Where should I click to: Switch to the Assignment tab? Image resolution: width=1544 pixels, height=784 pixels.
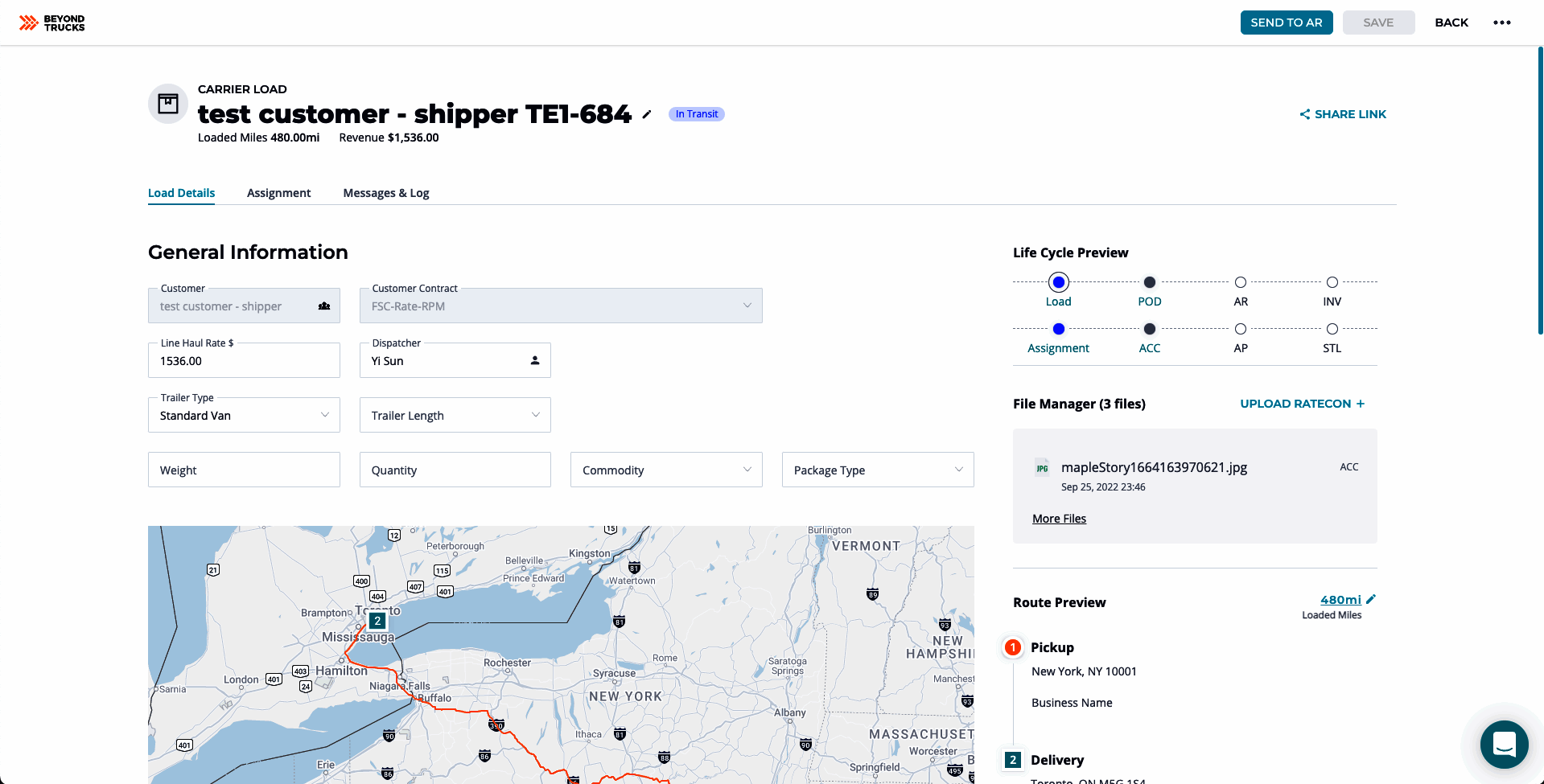tap(278, 193)
